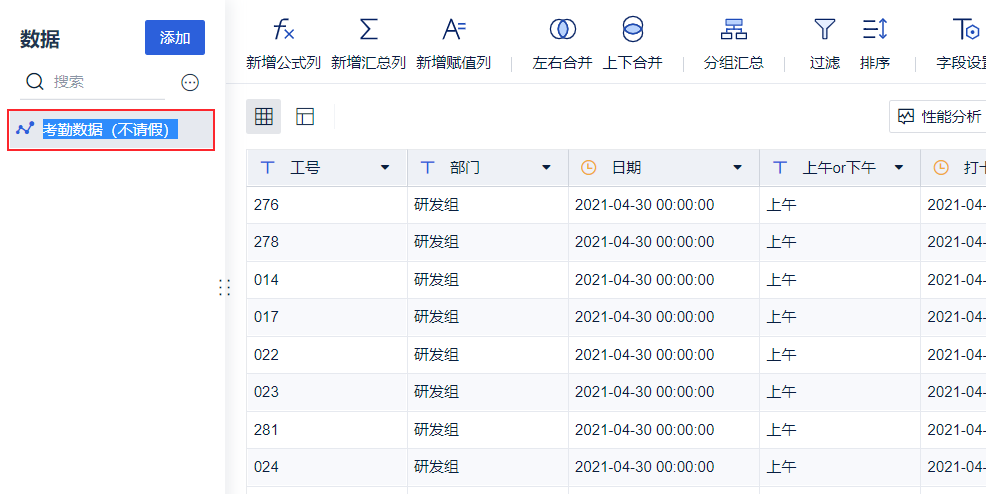Viewport: 986px width, 494px height.
Task: Open the 上午or下午 column dropdown
Action: click(x=899, y=168)
